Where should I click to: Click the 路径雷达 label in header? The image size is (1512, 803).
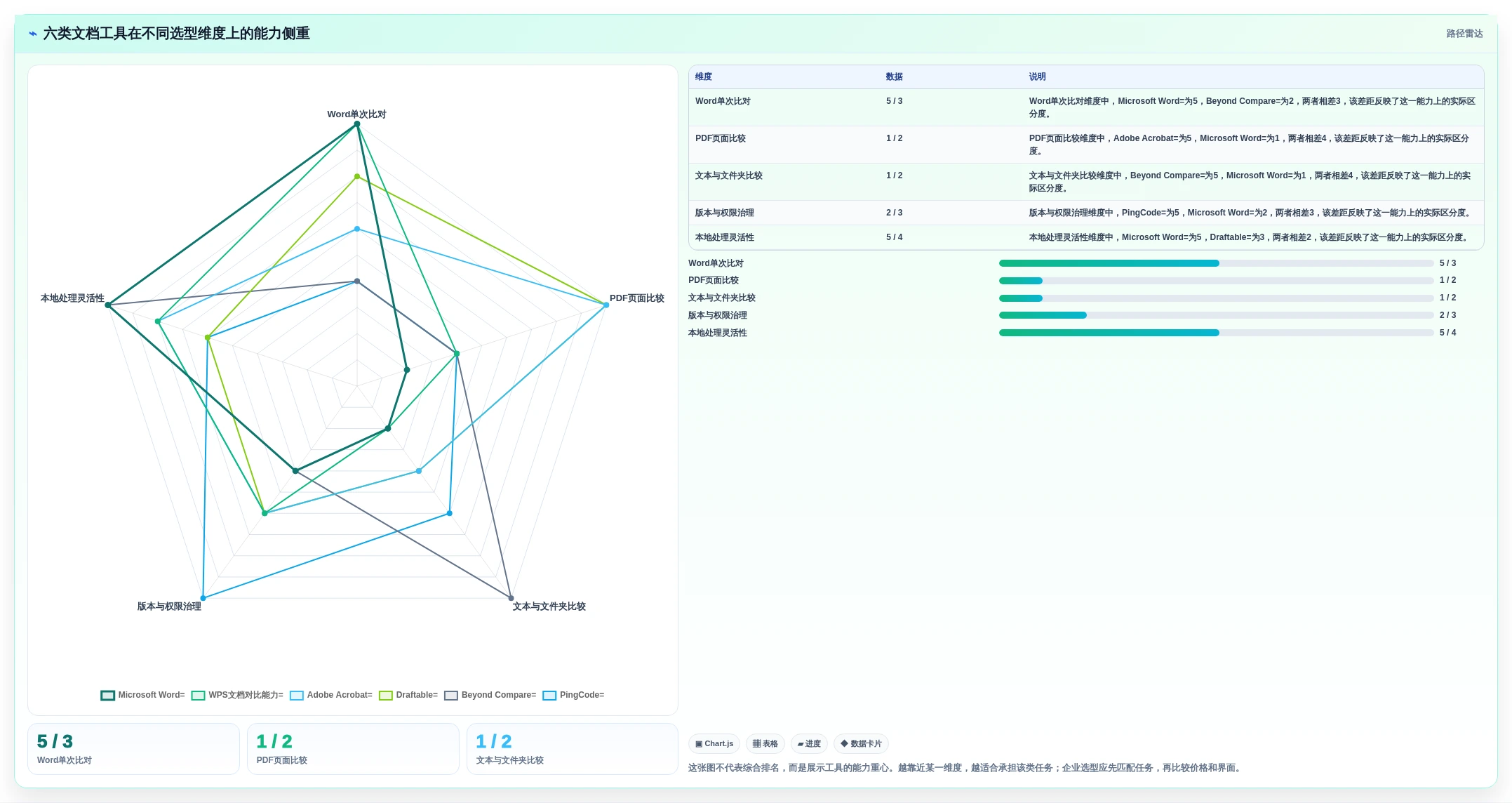1464,34
